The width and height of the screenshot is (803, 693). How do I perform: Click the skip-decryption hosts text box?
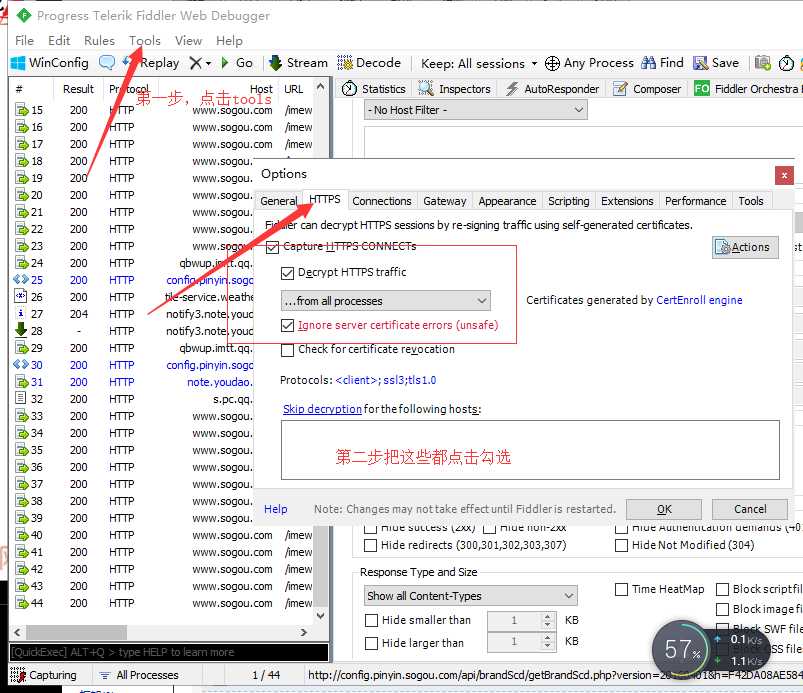[530, 450]
